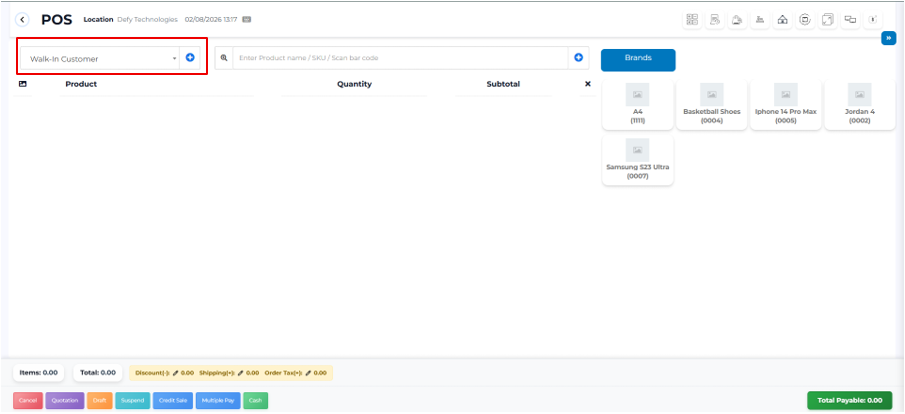Collapse product panel with double-arrow button
Viewport: 905px width, 414px height.
tap(888, 38)
